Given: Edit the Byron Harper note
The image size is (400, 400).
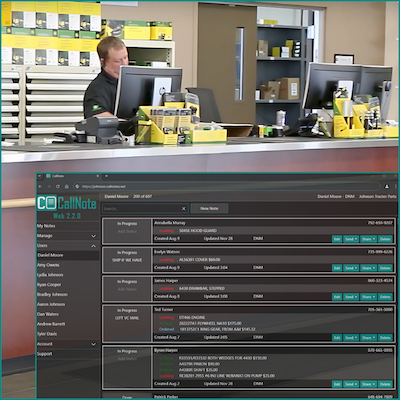Looking at the screenshot, I should click(x=337, y=384).
